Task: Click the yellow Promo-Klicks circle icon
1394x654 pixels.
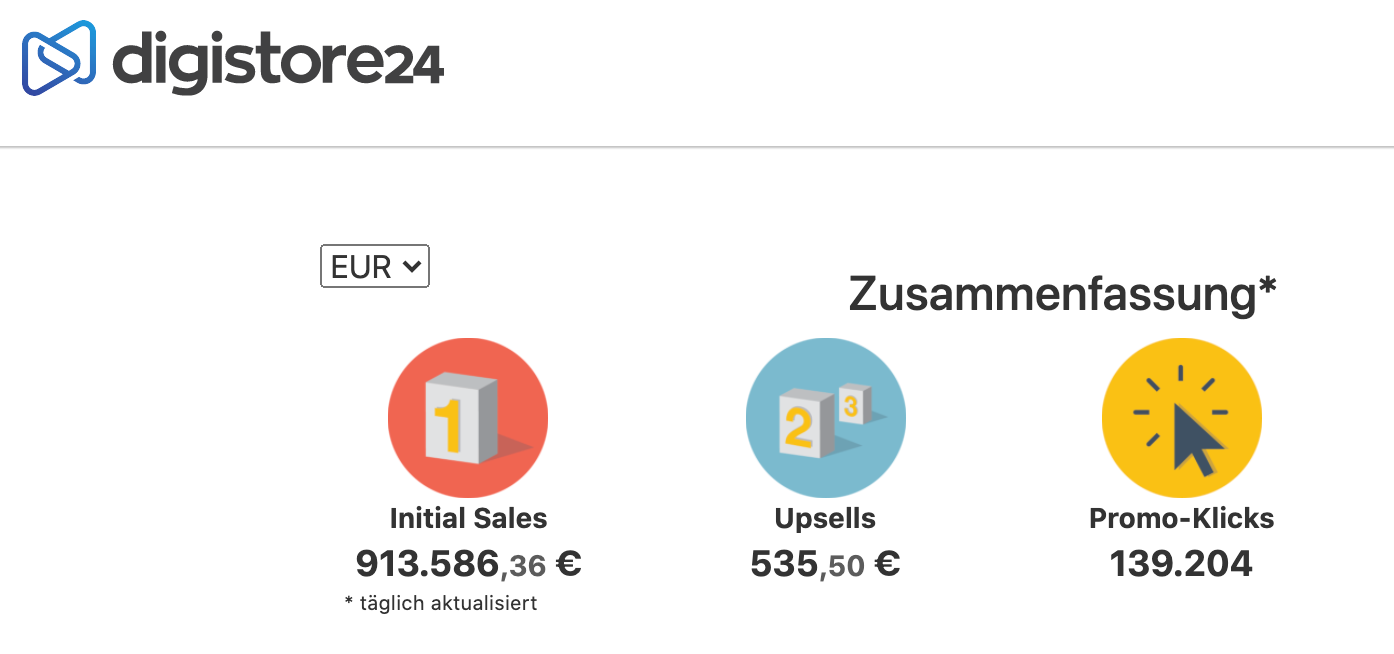Action: pyautogui.click(x=1181, y=418)
